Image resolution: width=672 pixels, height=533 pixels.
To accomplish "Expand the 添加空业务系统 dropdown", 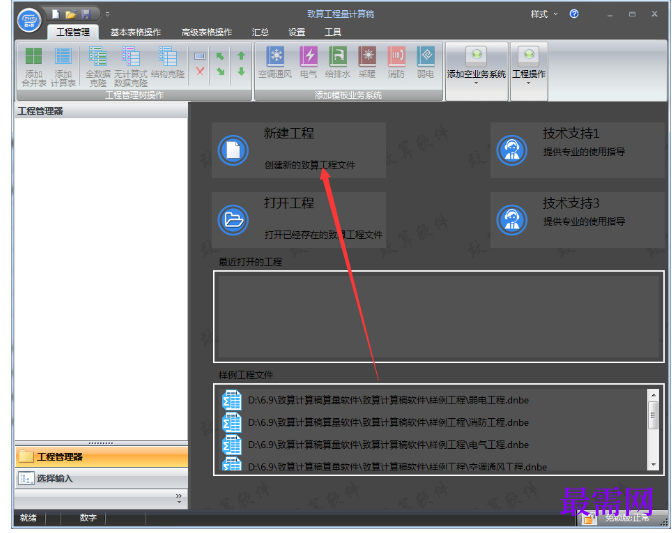I will [x=477, y=71].
